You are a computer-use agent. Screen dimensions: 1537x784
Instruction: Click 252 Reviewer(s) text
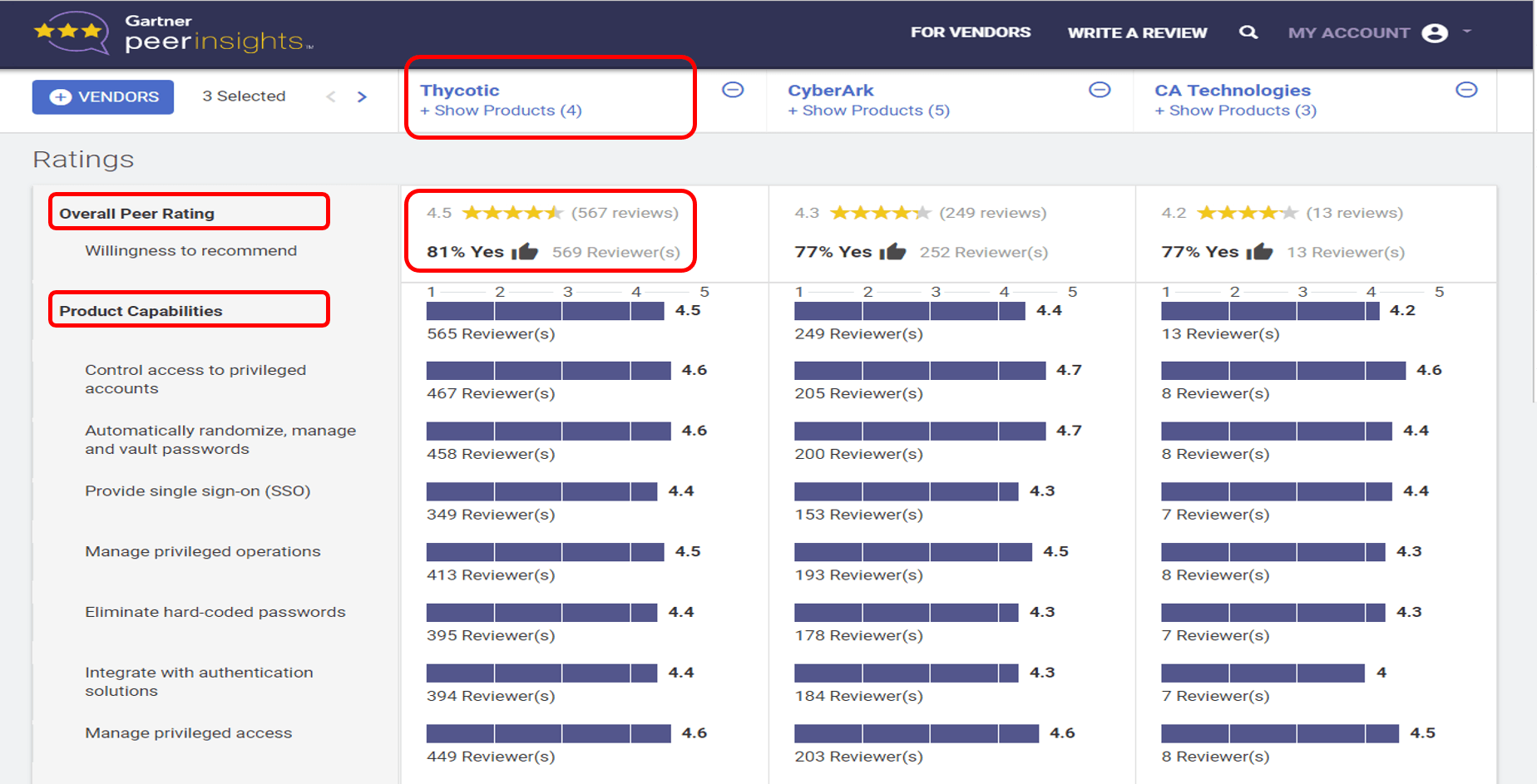click(984, 252)
